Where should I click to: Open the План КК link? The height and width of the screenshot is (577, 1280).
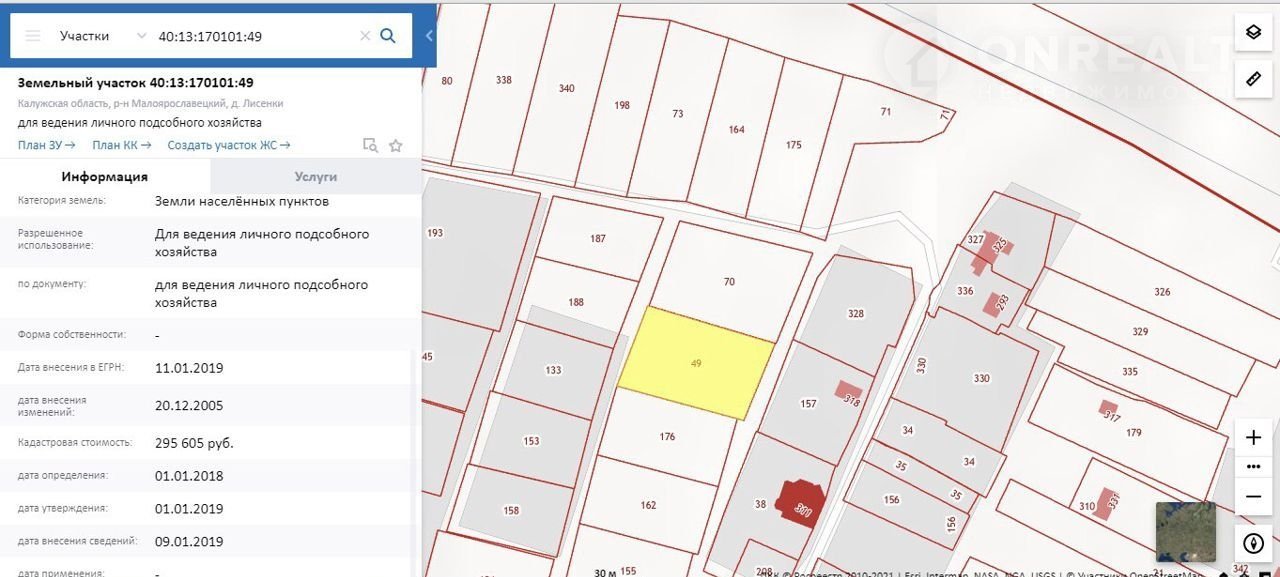[121, 145]
